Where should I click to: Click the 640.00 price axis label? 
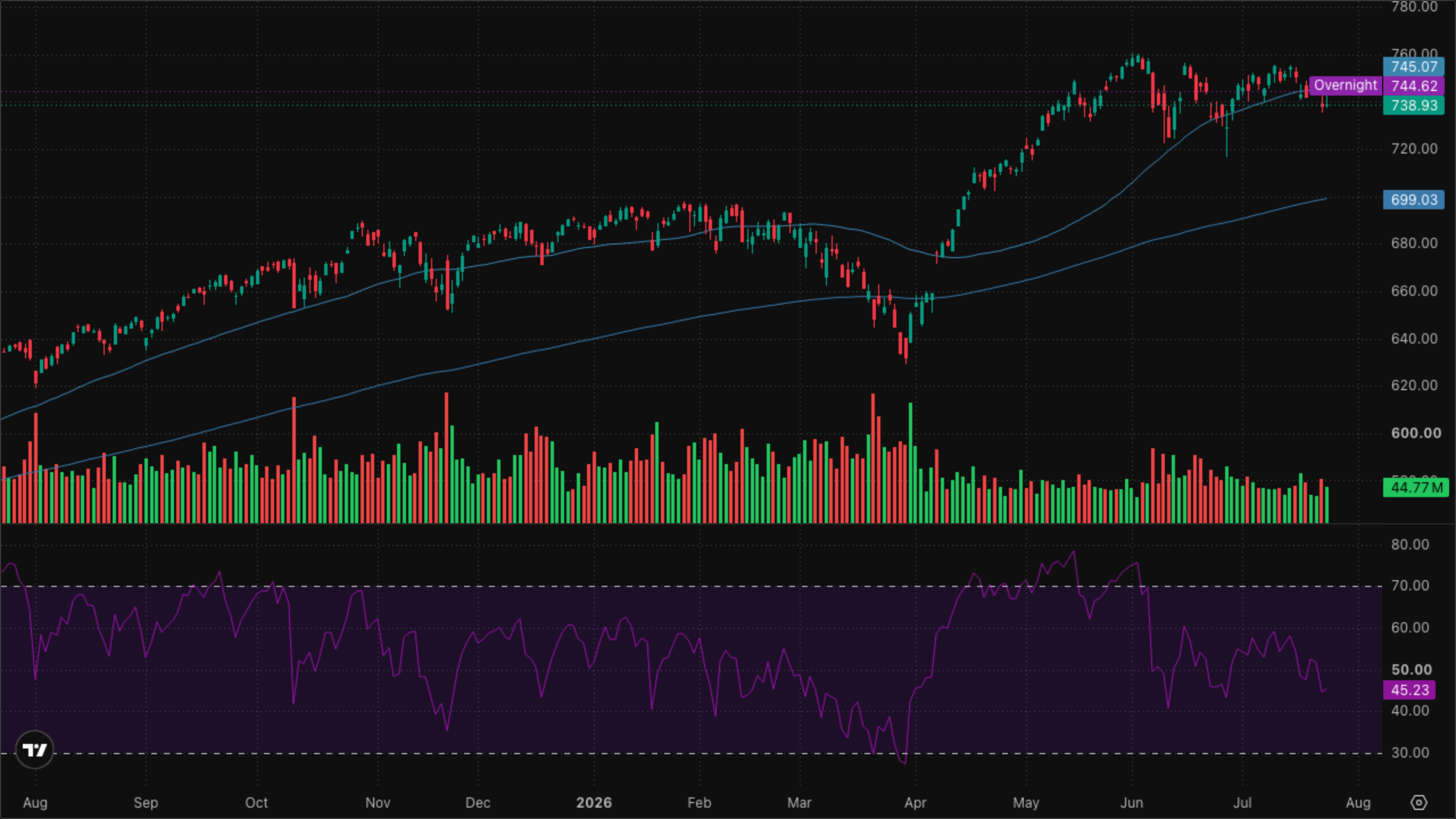coord(1414,339)
